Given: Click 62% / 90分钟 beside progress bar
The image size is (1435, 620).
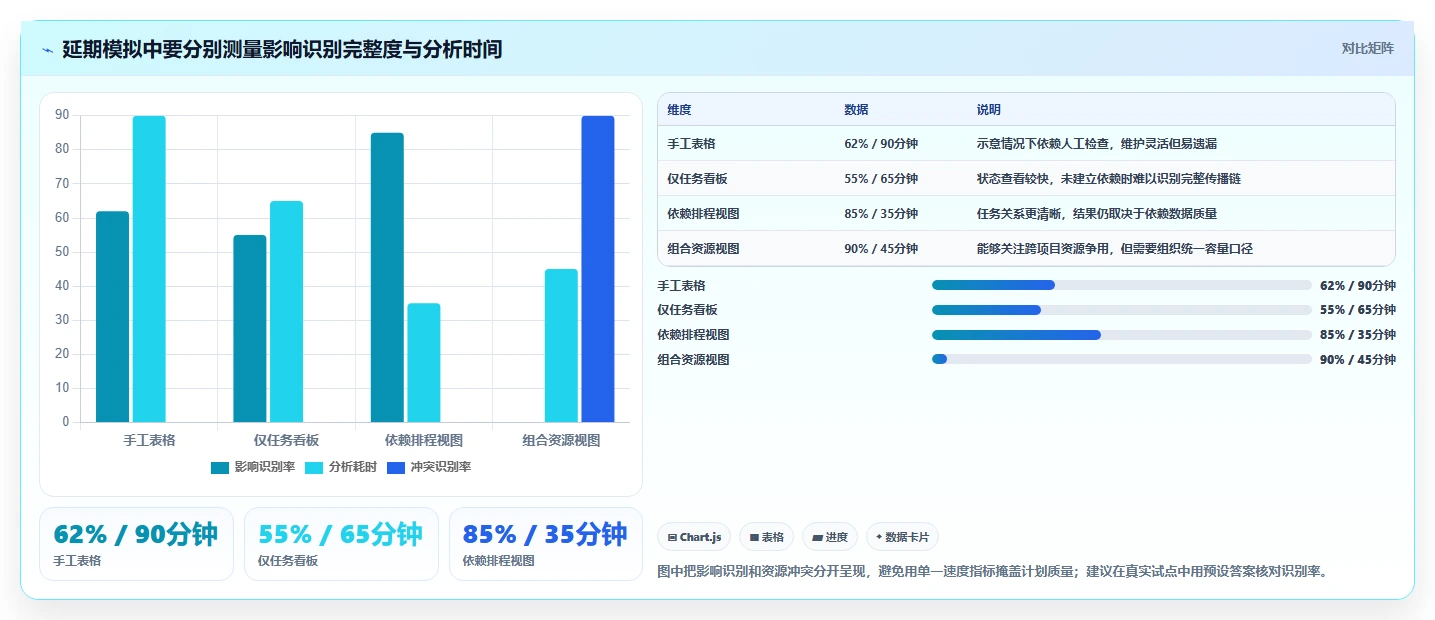Looking at the screenshot, I should (1358, 286).
